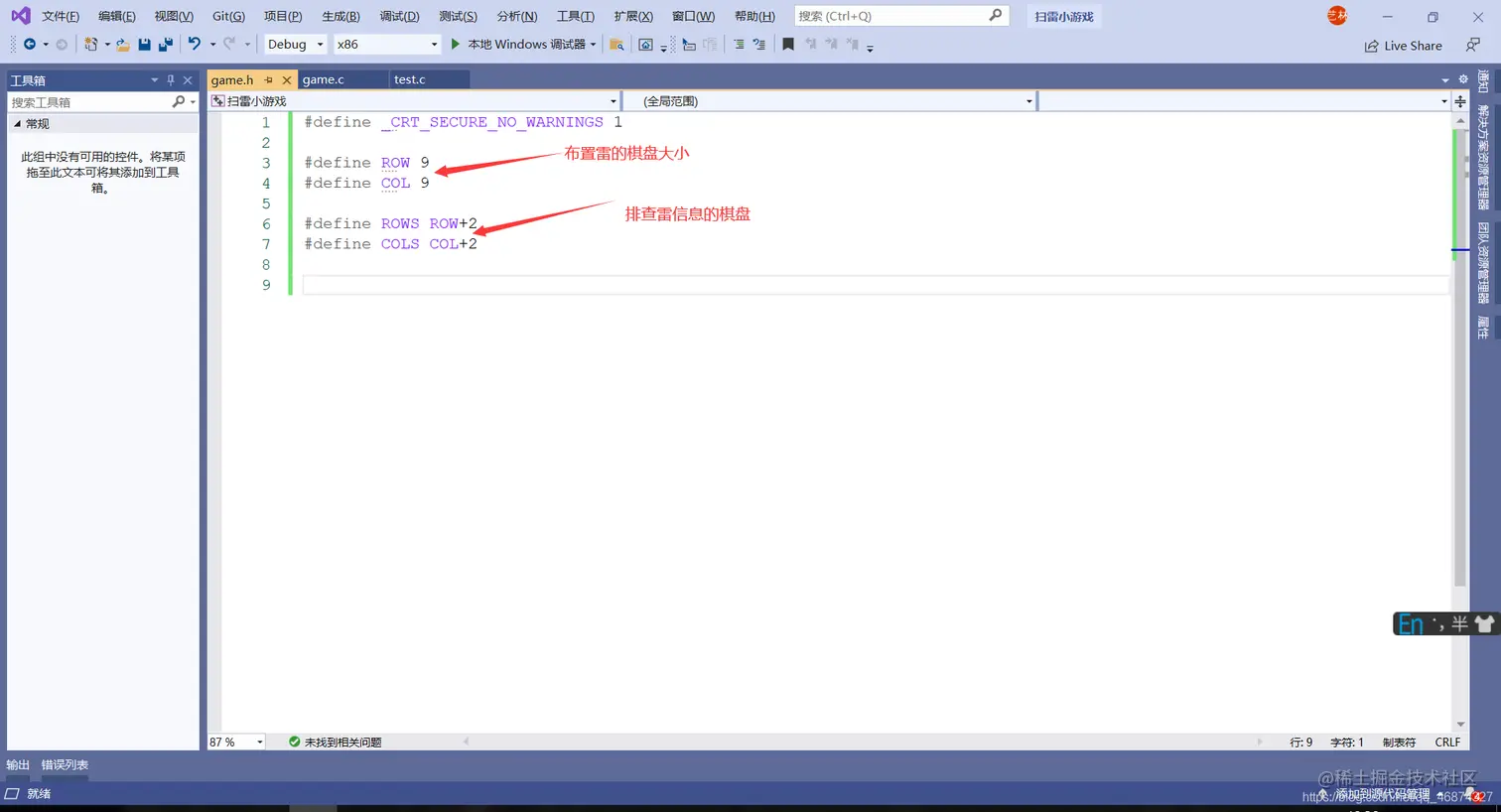This screenshot has width=1501, height=812.
Task: Click the toolbox search magnifier icon
Action: 179,101
